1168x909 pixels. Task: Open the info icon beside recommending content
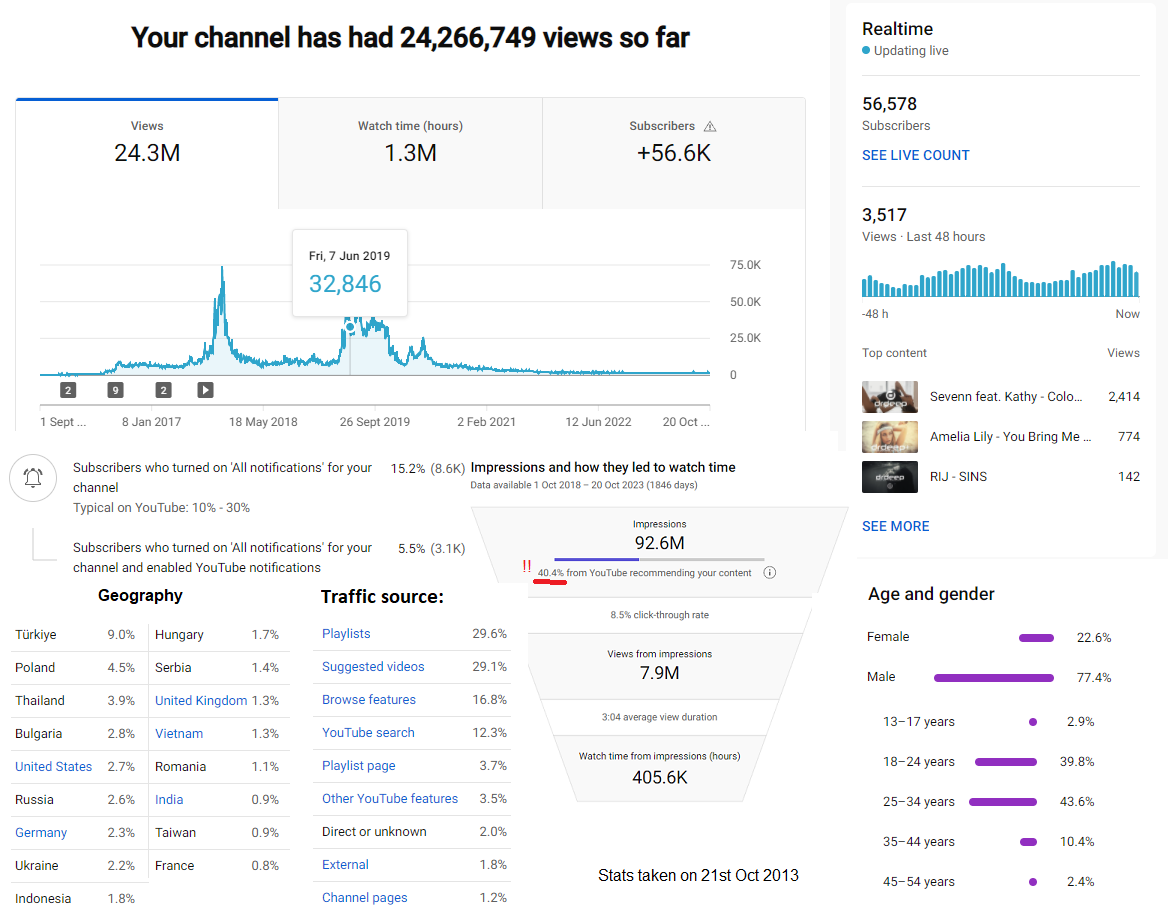click(770, 572)
